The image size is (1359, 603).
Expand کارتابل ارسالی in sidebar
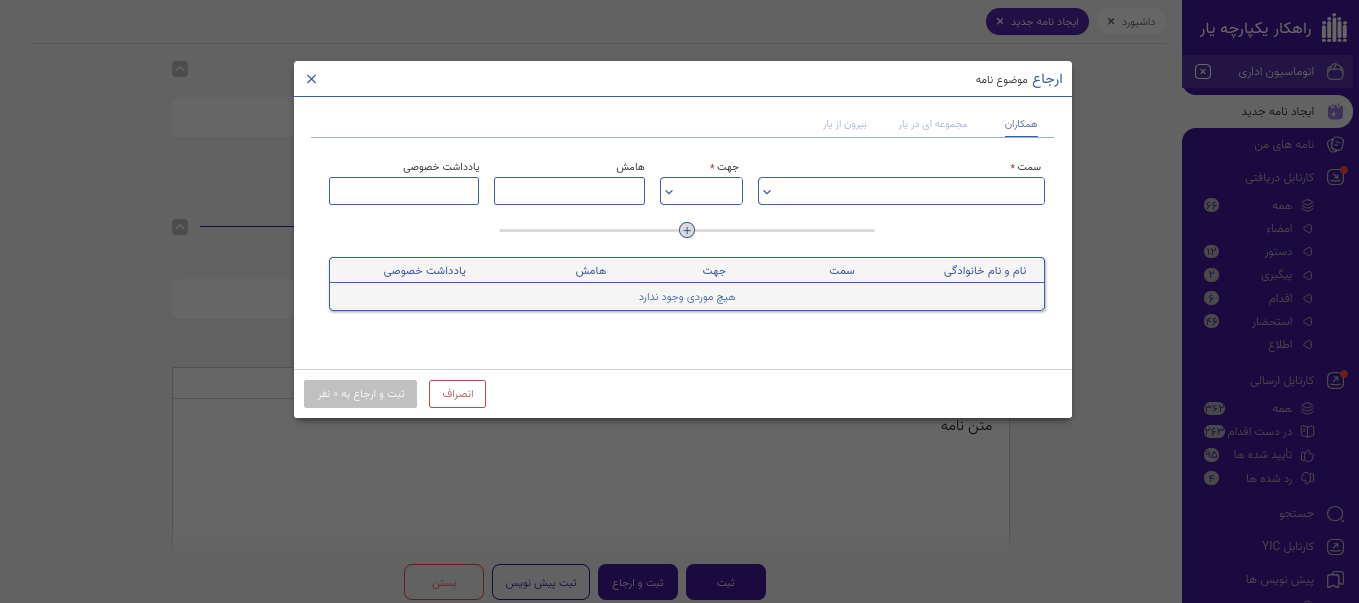1282,381
